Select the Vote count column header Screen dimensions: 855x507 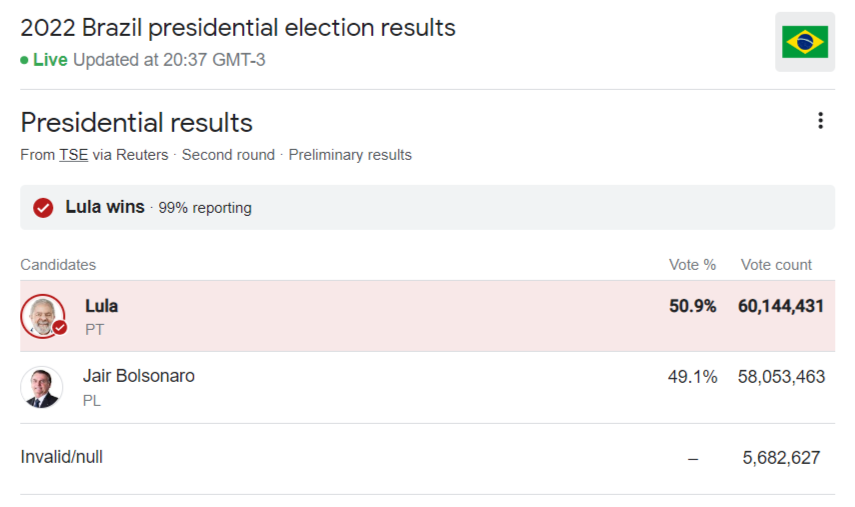pyautogui.click(x=776, y=264)
